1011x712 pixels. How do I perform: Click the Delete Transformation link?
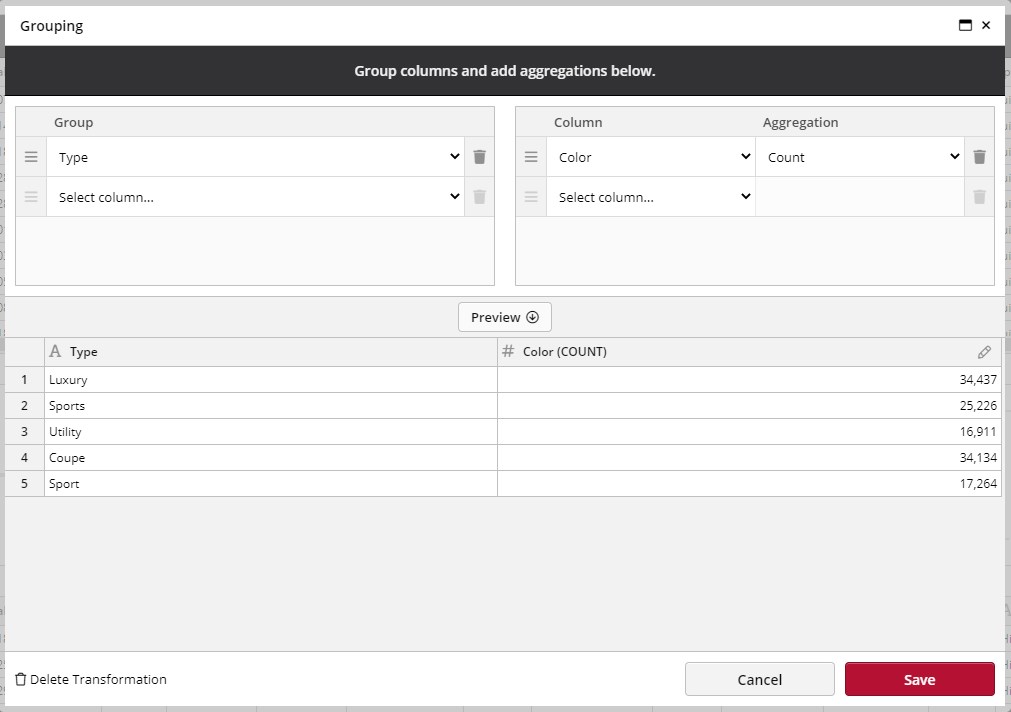pyautogui.click(x=96, y=679)
